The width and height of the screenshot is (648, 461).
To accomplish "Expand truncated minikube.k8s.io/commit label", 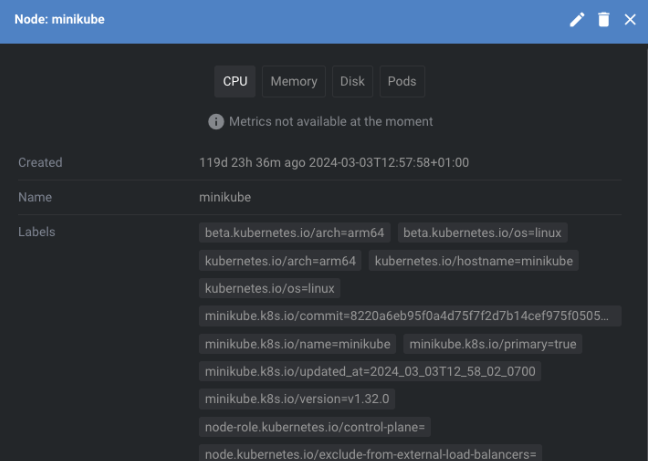I will pos(410,316).
